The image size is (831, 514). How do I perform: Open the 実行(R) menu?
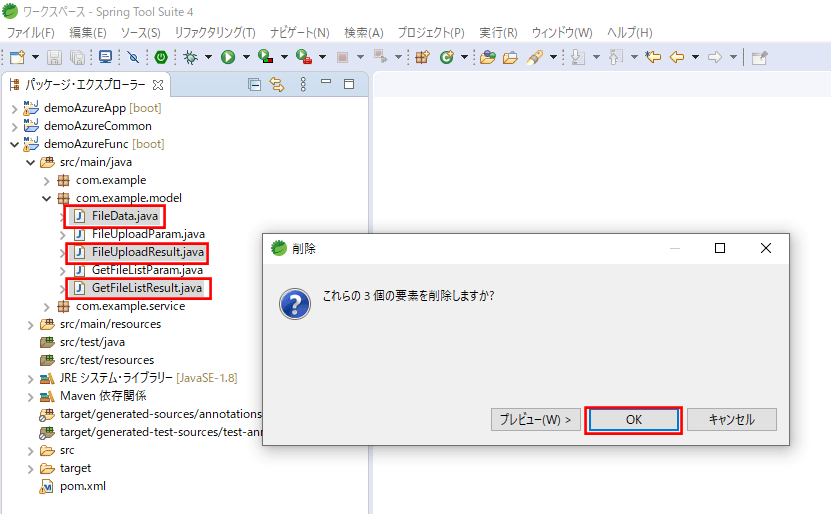coord(498,33)
